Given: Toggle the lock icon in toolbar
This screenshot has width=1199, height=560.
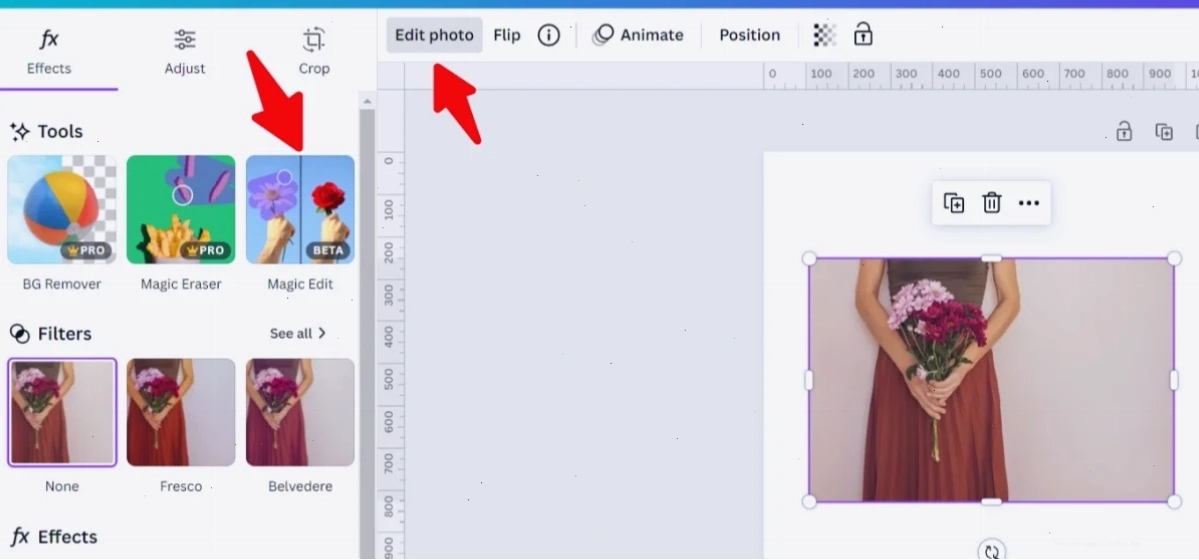Looking at the screenshot, I should click(863, 34).
